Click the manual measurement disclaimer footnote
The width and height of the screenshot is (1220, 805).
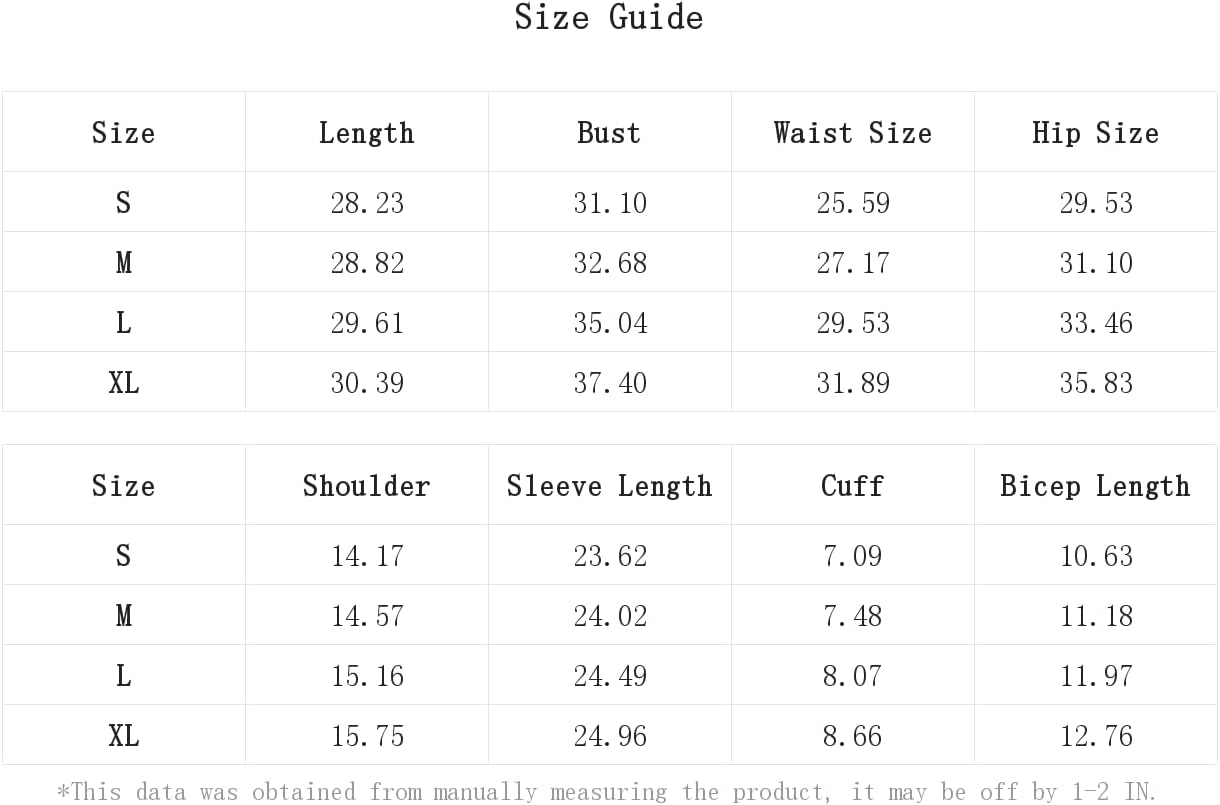(x=607, y=792)
